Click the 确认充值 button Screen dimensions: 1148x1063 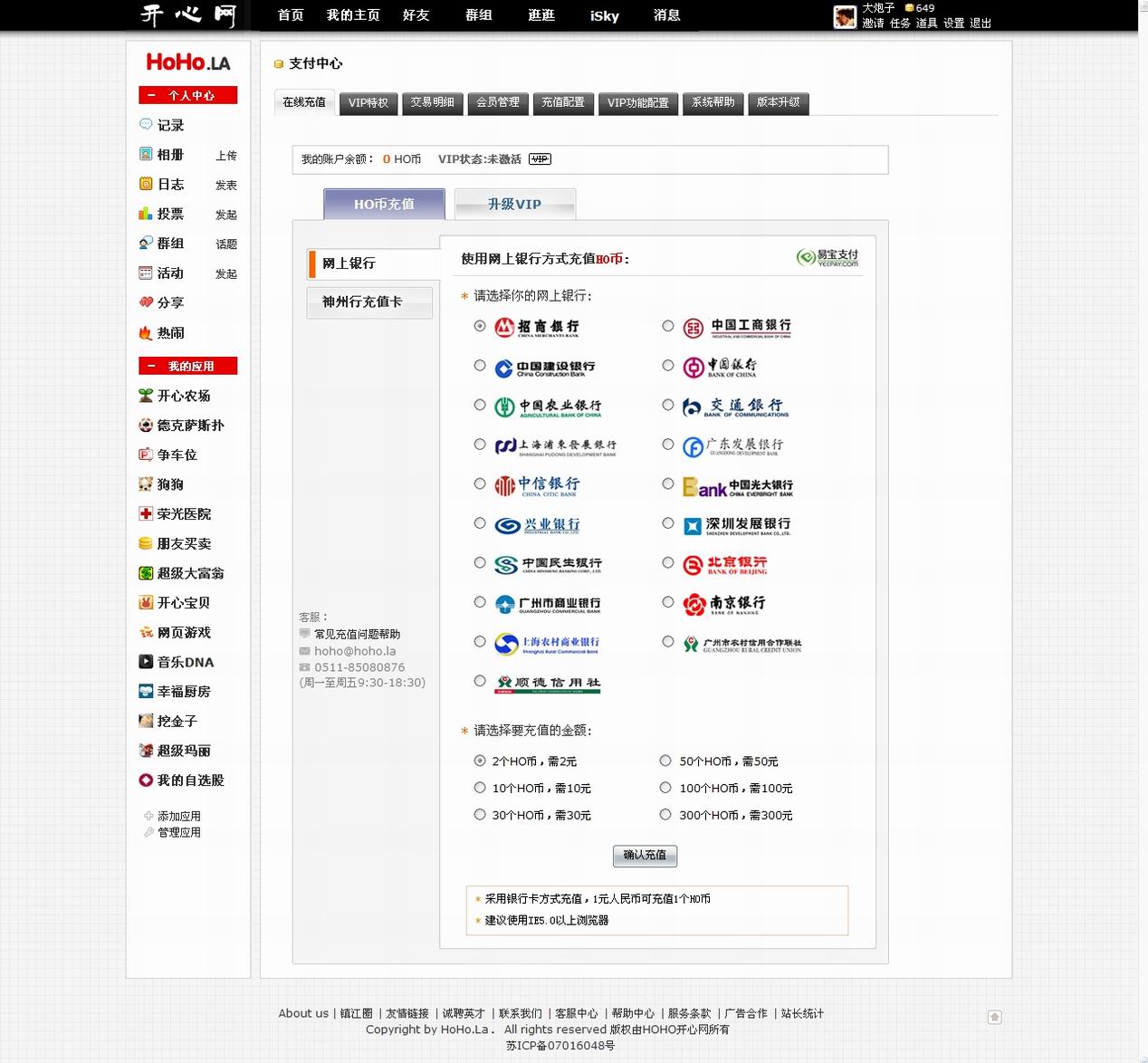645,856
